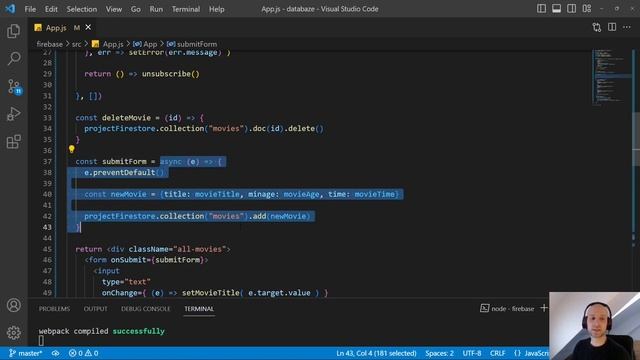Click newMovie variable on line 40
Viewport: 640px width, 360px height.
click(129, 194)
